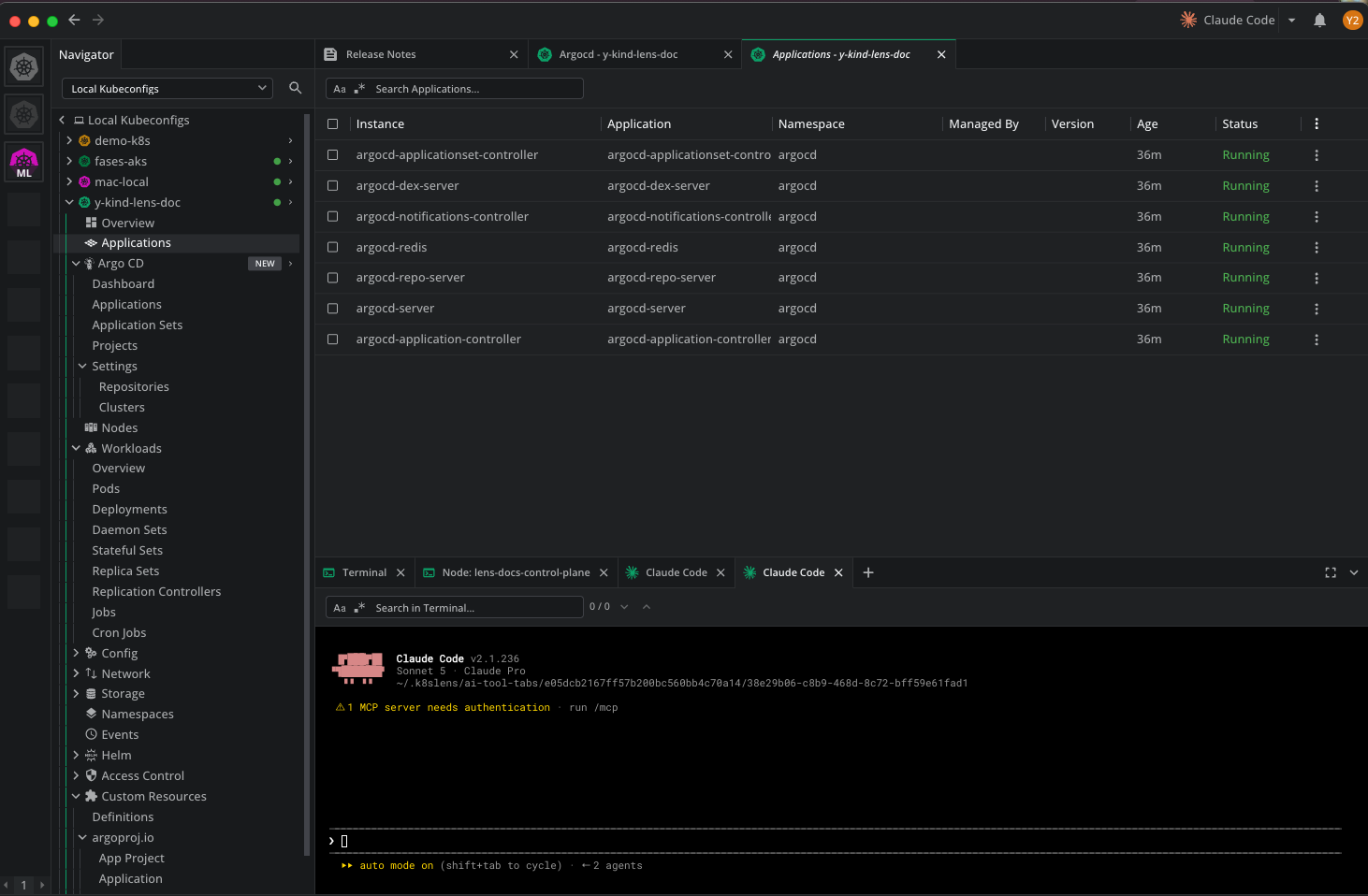Collapse the Local Kubeconfigs tree root

tap(62, 120)
